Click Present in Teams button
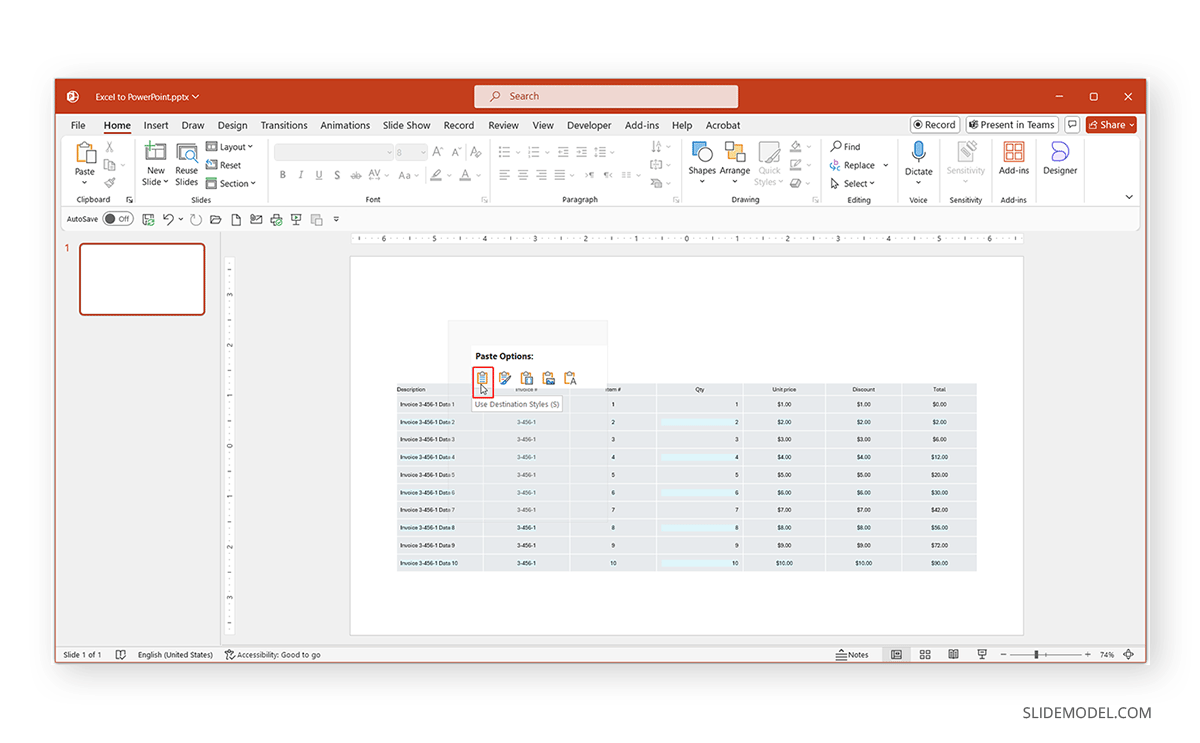Viewport: 1200px width, 743px height. (x=1011, y=124)
